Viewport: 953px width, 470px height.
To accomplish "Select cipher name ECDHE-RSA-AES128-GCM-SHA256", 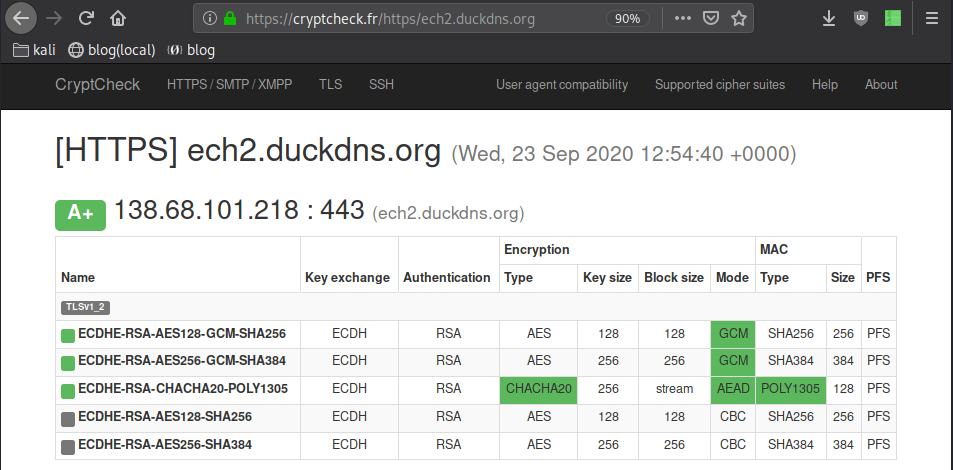I will pyautogui.click(x=182, y=334).
